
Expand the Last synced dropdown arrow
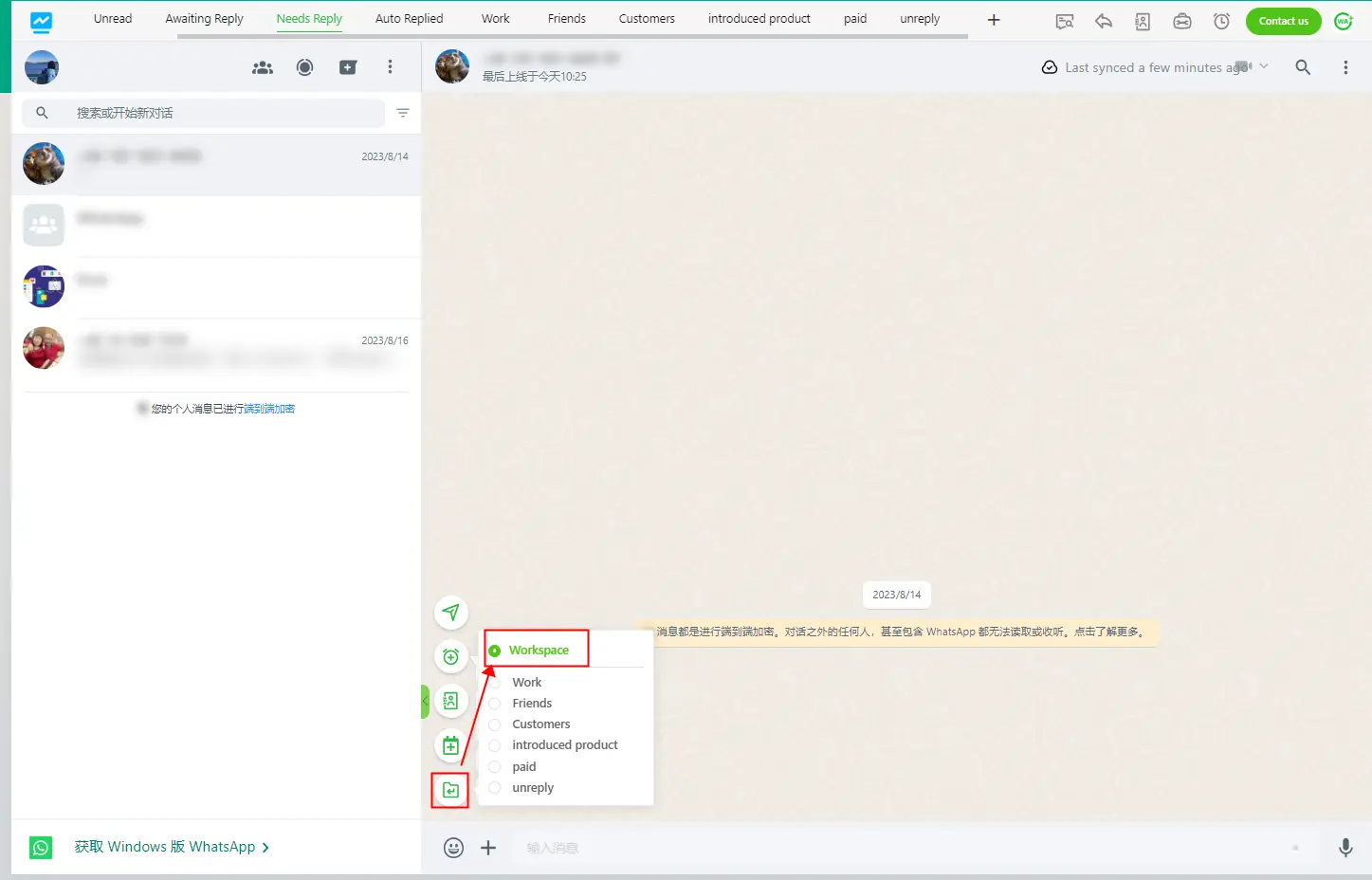click(1262, 67)
